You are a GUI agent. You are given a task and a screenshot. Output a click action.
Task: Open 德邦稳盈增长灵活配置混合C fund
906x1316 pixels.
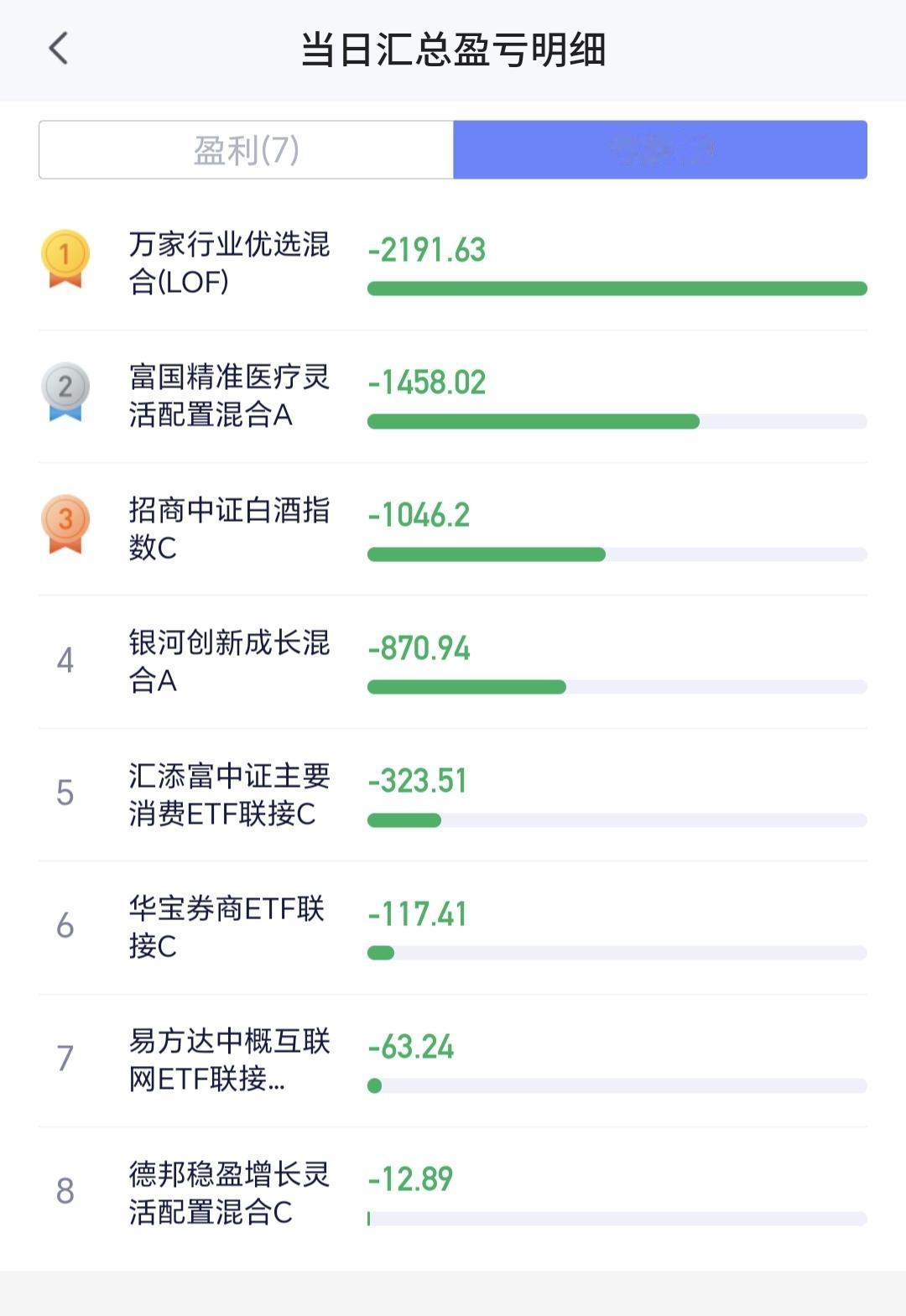pyautogui.click(x=453, y=1193)
